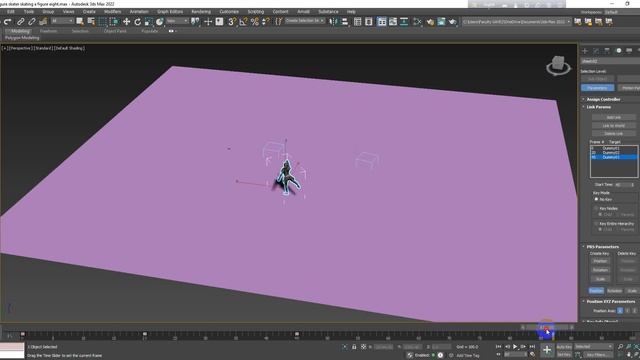
Task: Activate the Select and Scale tool
Action: [149, 22]
